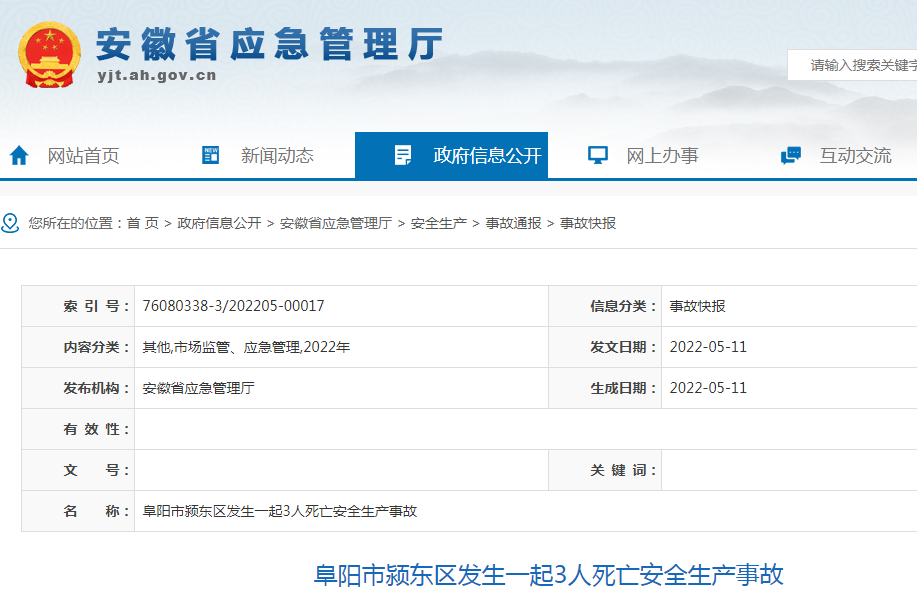Open the 网站首页 navigation tab

coord(84,155)
